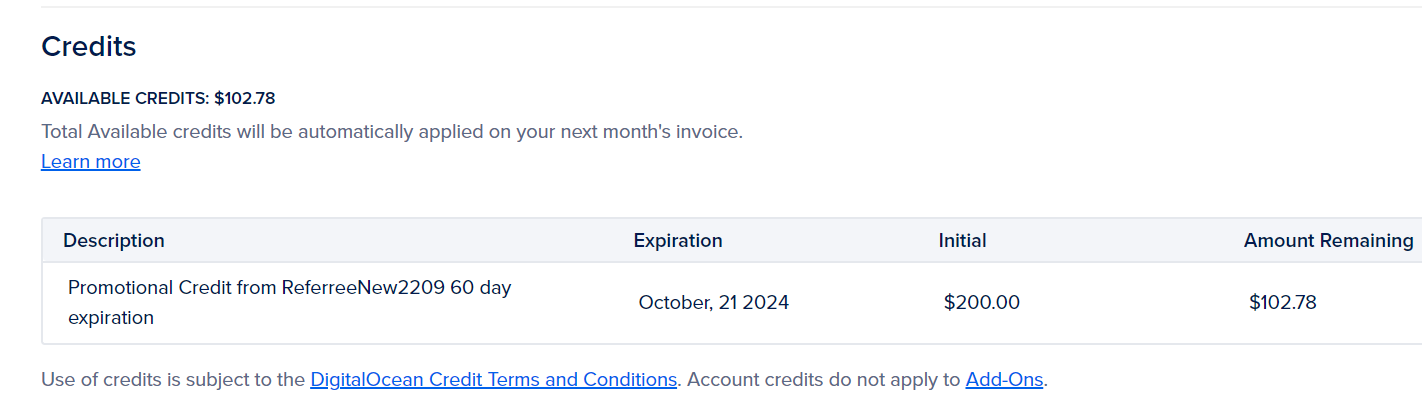1422x407 pixels.
Task: Open the Learn more link
Action: 90,162
